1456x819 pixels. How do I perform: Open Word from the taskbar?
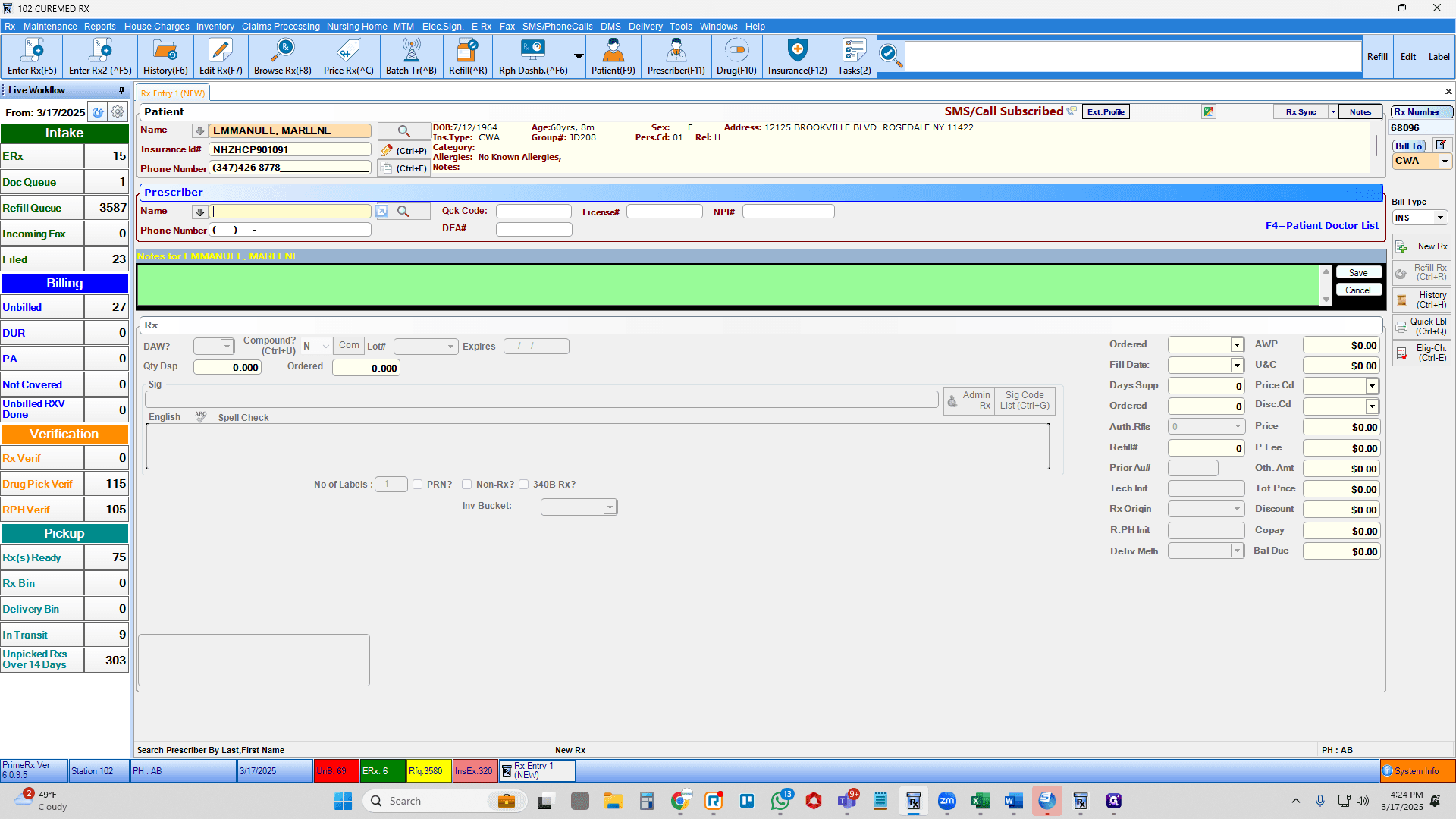(x=1013, y=801)
